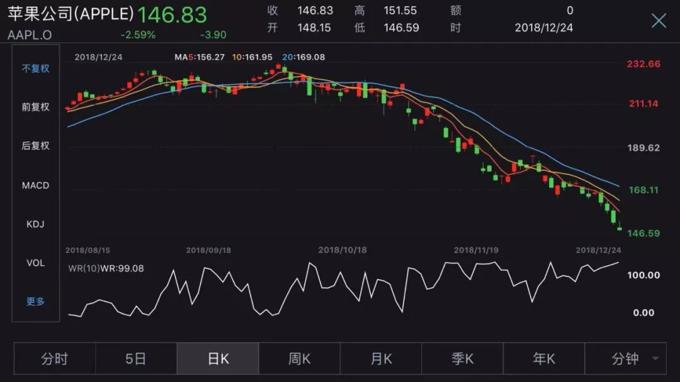
Task: Open 更多 for more indicators
Action: [x=36, y=301]
